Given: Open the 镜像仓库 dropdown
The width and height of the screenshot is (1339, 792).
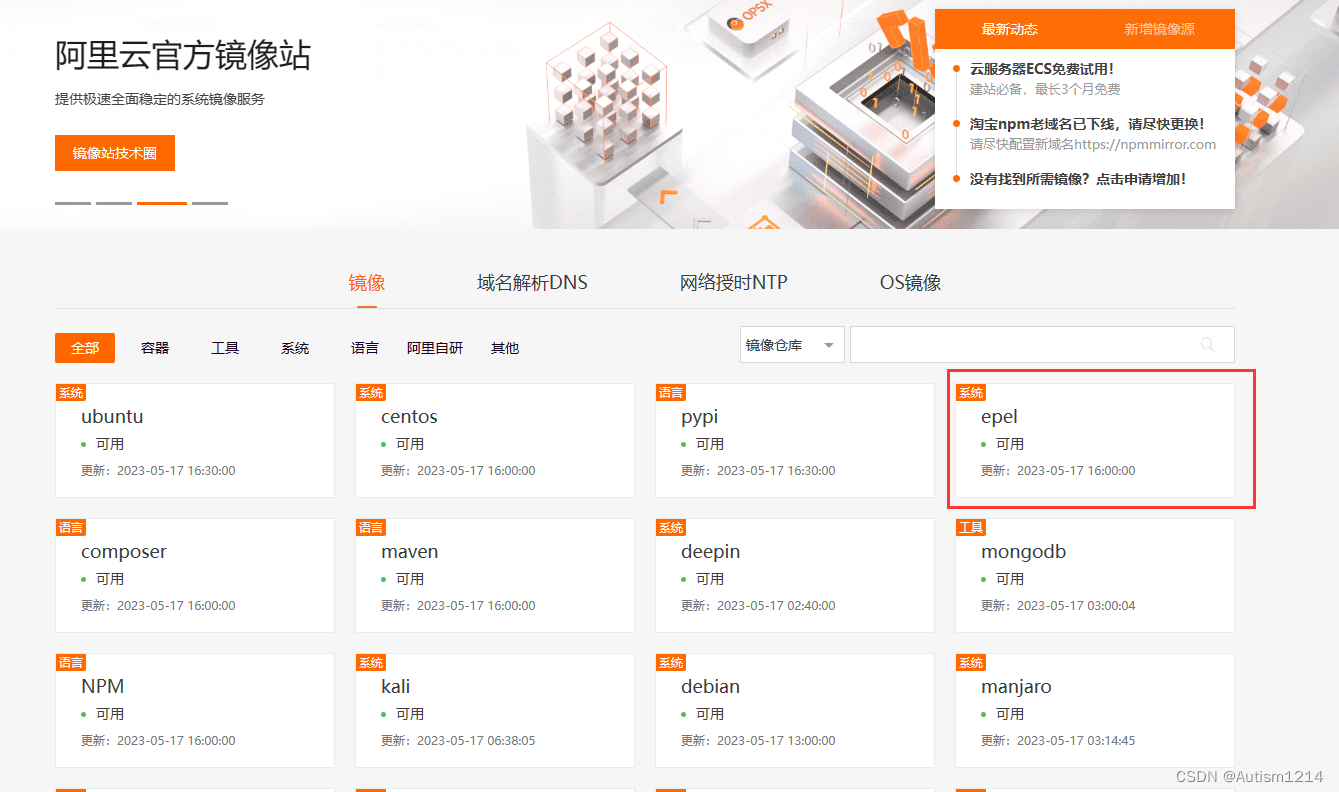Looking at the screenshot, I should pos(792,345).
